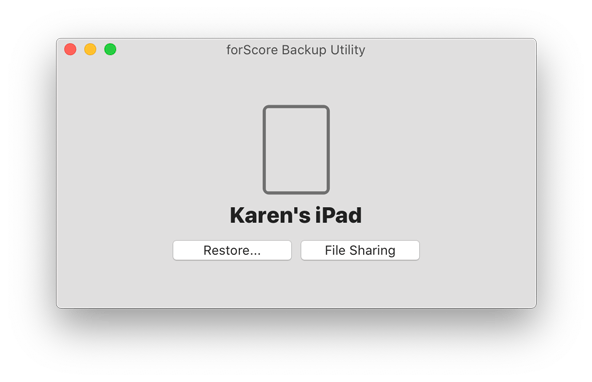Click the word "Sharing" on the button
592x382 pixels.
pyautogui.click(x=372, y=251)
